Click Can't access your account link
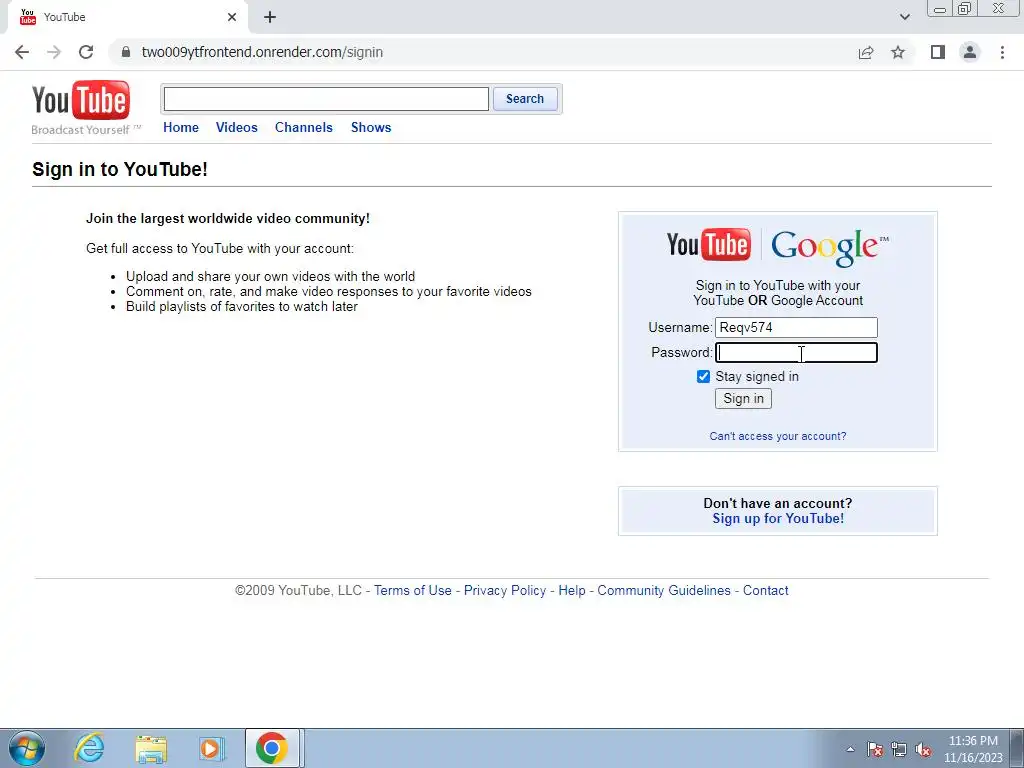 click(x=778, y=436)
